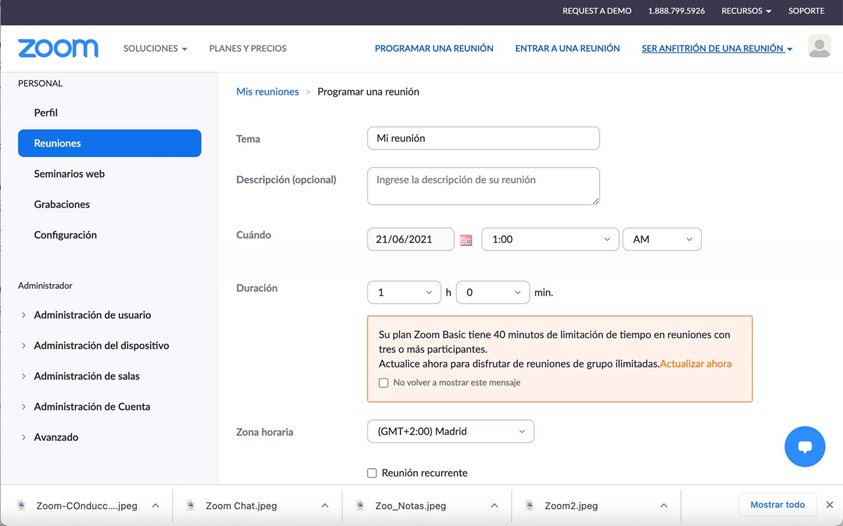843x526 pixels.
Task: Close the downloads bar
Action: [830, 504]
